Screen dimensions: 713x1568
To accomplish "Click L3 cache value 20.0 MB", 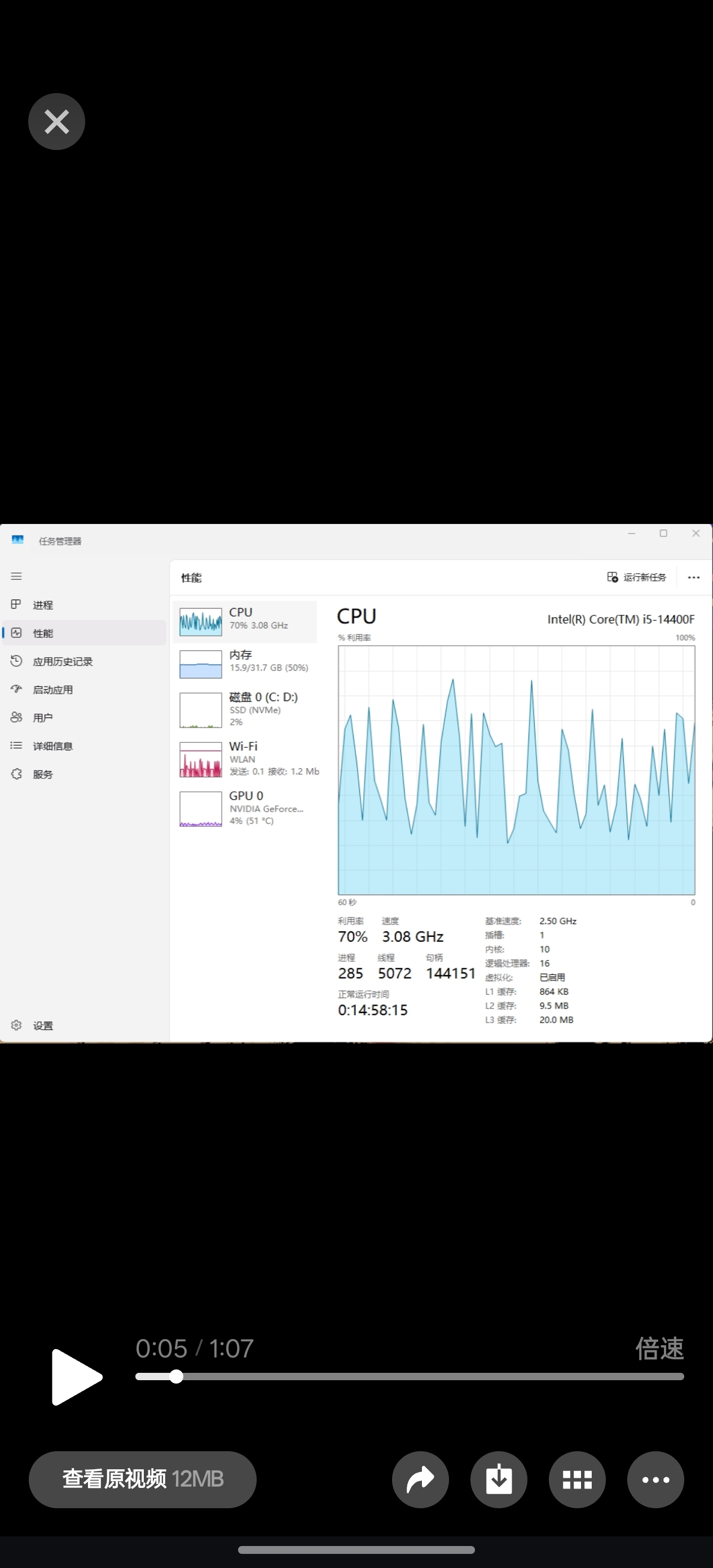I will 556,1020.
